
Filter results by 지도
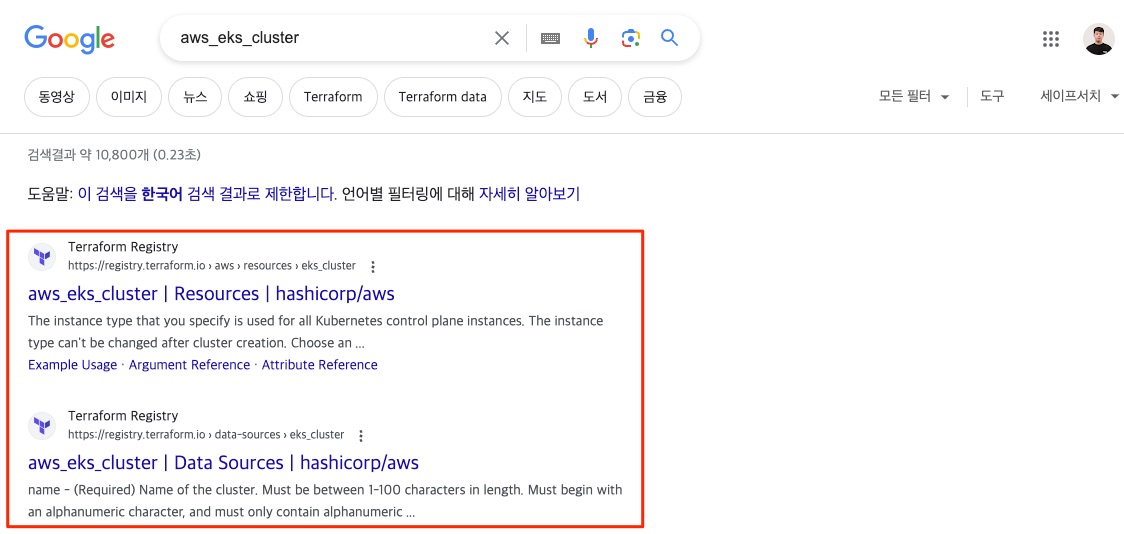tap(535, 97)
